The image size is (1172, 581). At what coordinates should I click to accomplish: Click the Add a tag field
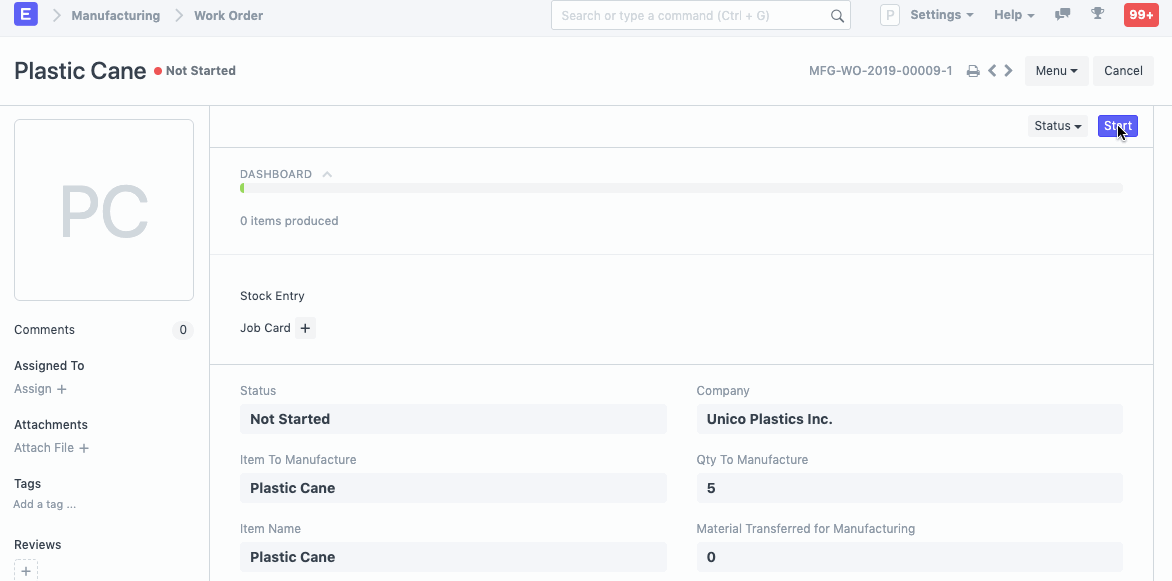tap(45, 505)
